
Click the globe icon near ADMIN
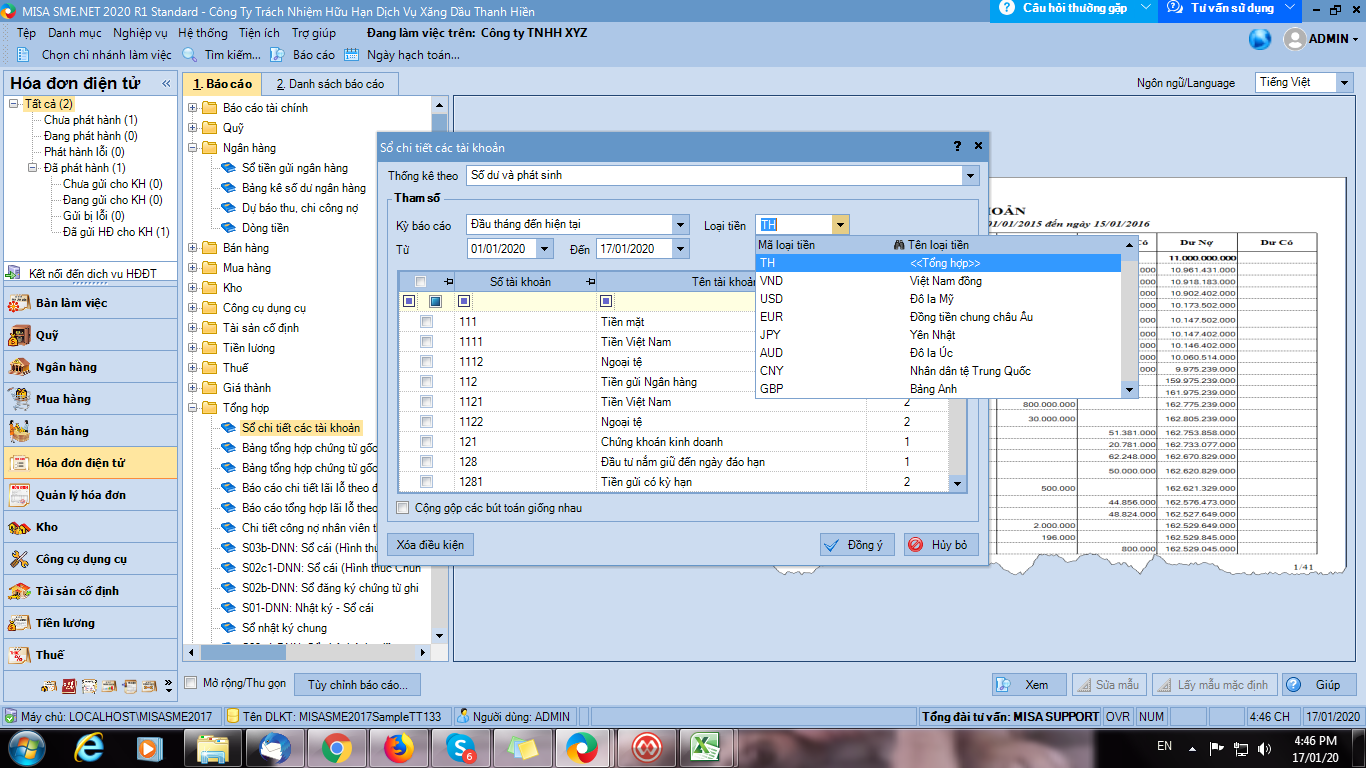1260,39
